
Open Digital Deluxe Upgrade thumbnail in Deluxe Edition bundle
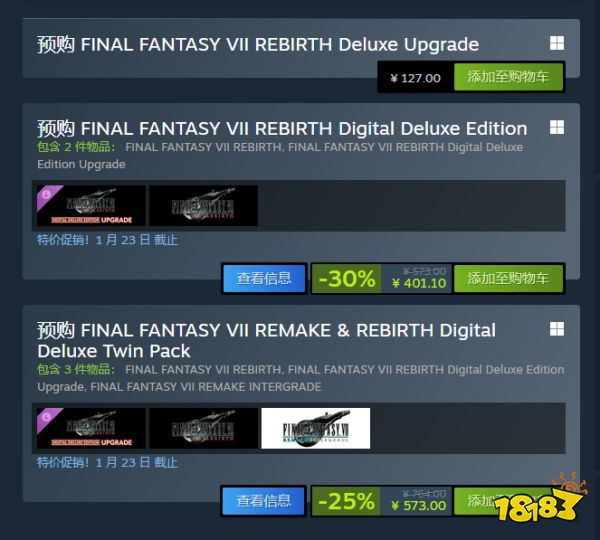click(x=91, y=206)
